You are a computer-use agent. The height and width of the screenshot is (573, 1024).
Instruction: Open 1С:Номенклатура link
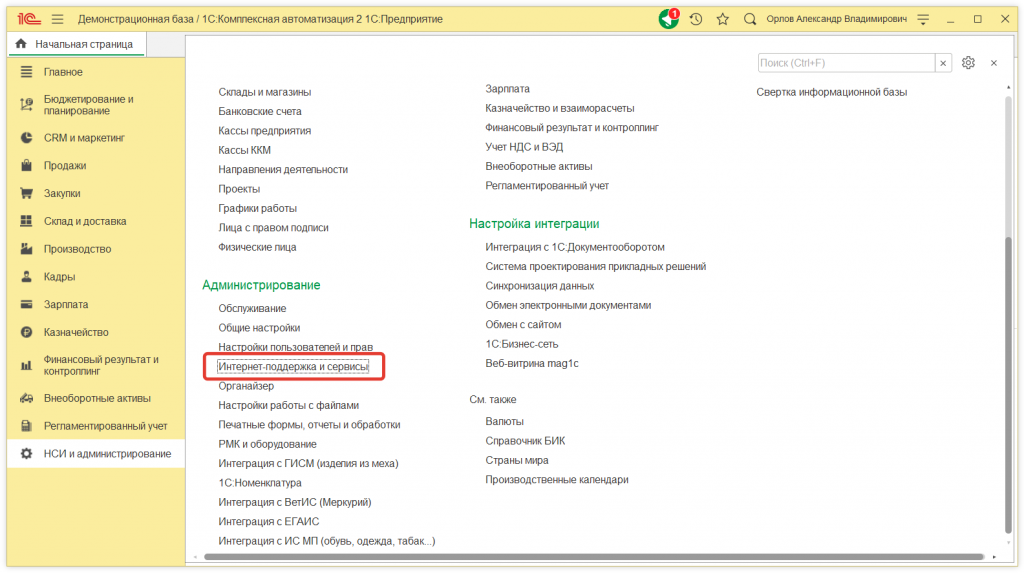click(260, 483)
